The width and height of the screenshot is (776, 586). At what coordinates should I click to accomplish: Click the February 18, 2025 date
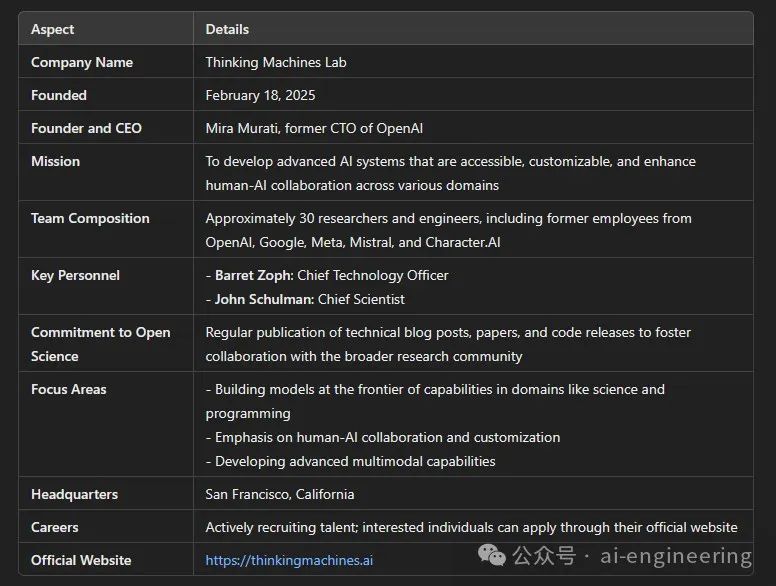260,95
